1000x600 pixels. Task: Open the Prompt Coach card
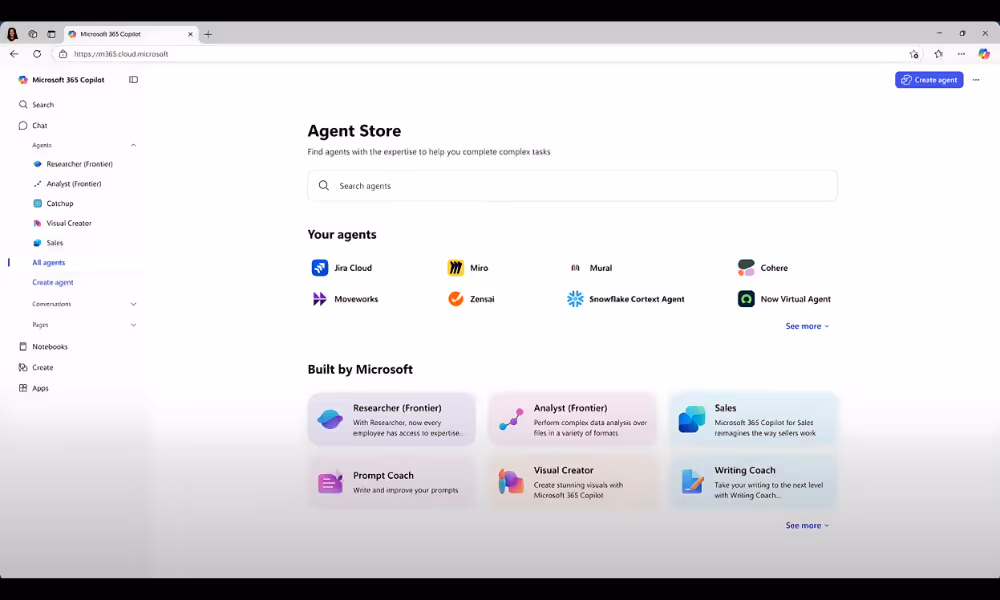pyautogui.click(x=392, y=482)
